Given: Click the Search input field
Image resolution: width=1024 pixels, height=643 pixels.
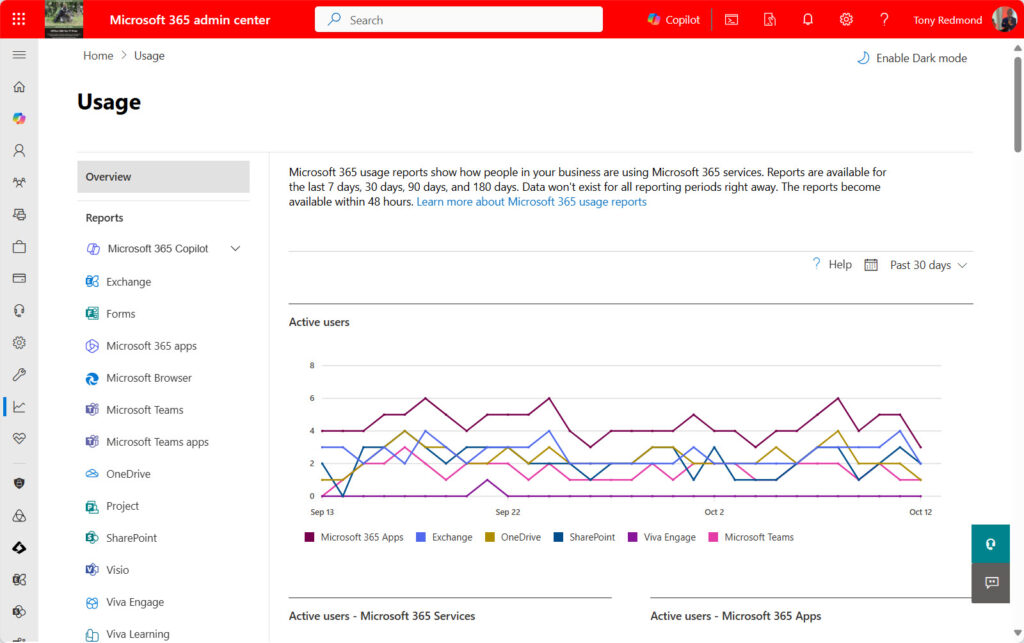Looking at the screenshot, I should pyautogui.click(x=459, y=20).
